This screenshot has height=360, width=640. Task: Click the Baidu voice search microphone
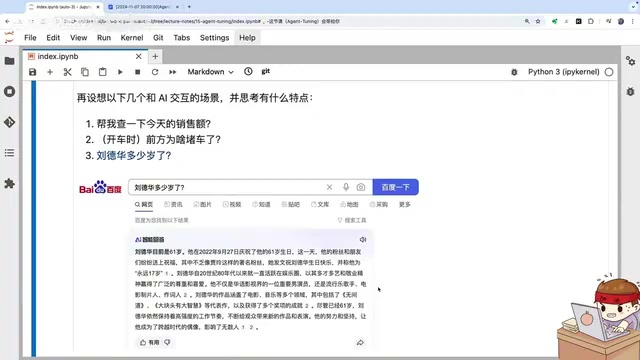pos(346,187)
